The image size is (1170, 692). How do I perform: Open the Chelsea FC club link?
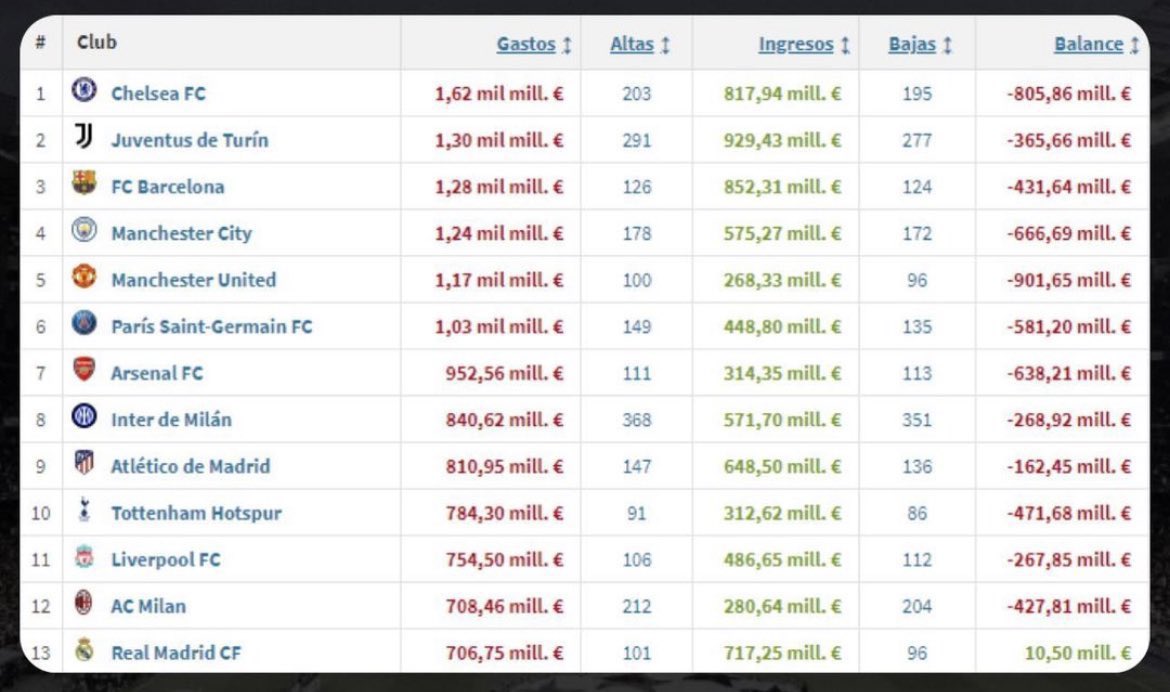tap(158, 93)
